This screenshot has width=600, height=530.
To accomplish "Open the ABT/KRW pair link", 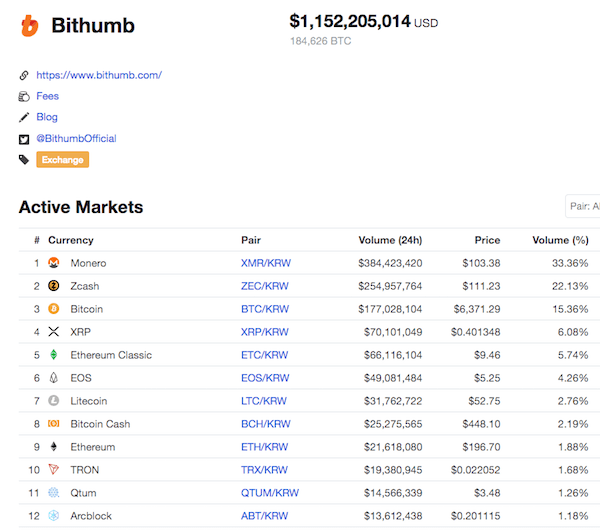I will point(264,516).
